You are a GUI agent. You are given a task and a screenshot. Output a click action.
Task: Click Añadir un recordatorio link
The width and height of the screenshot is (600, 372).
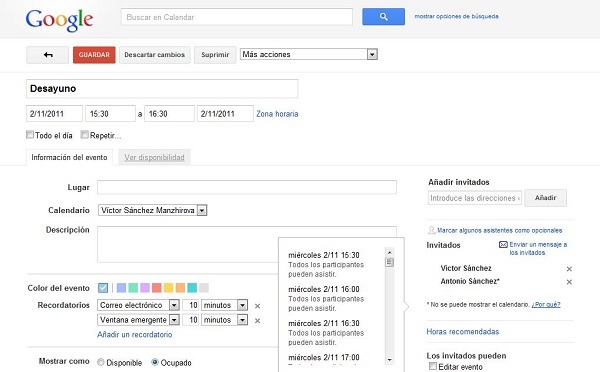click(x=135, y=334)
